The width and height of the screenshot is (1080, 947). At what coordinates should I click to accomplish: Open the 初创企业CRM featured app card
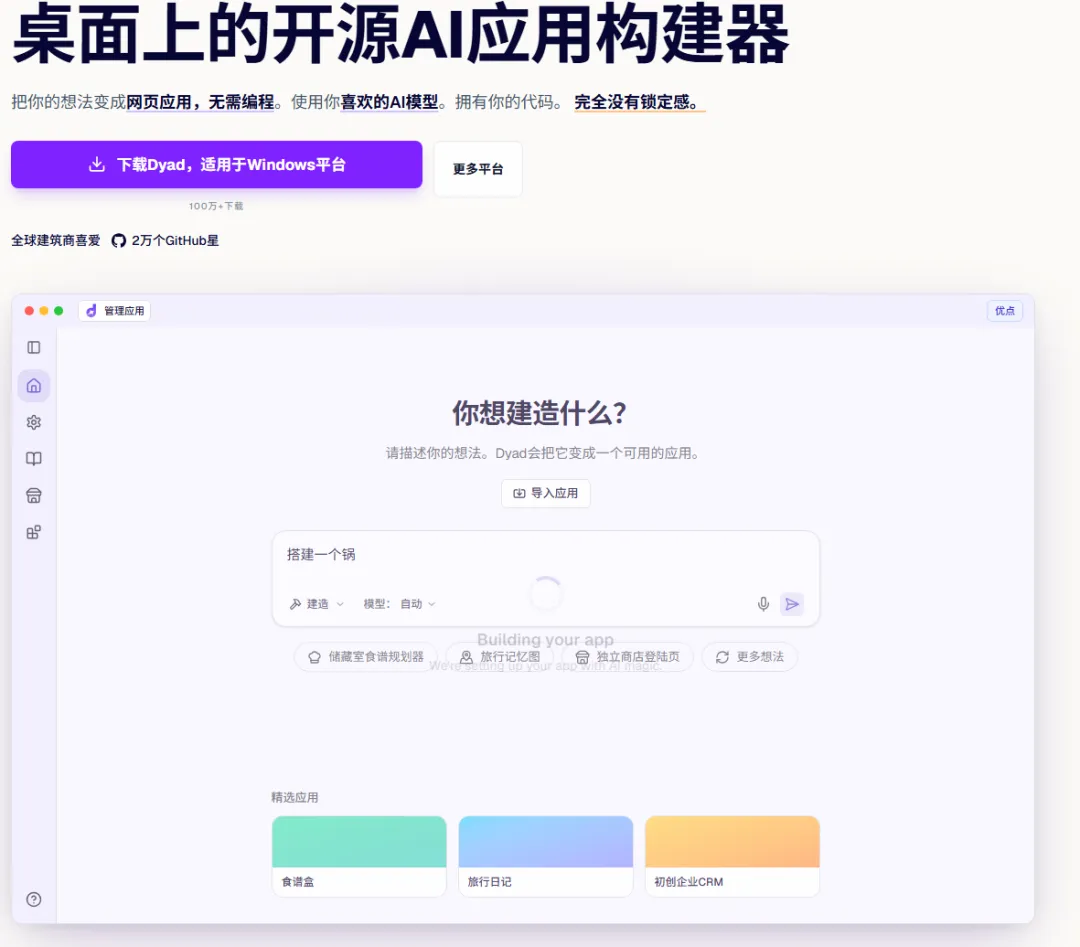tap(732, 856)
